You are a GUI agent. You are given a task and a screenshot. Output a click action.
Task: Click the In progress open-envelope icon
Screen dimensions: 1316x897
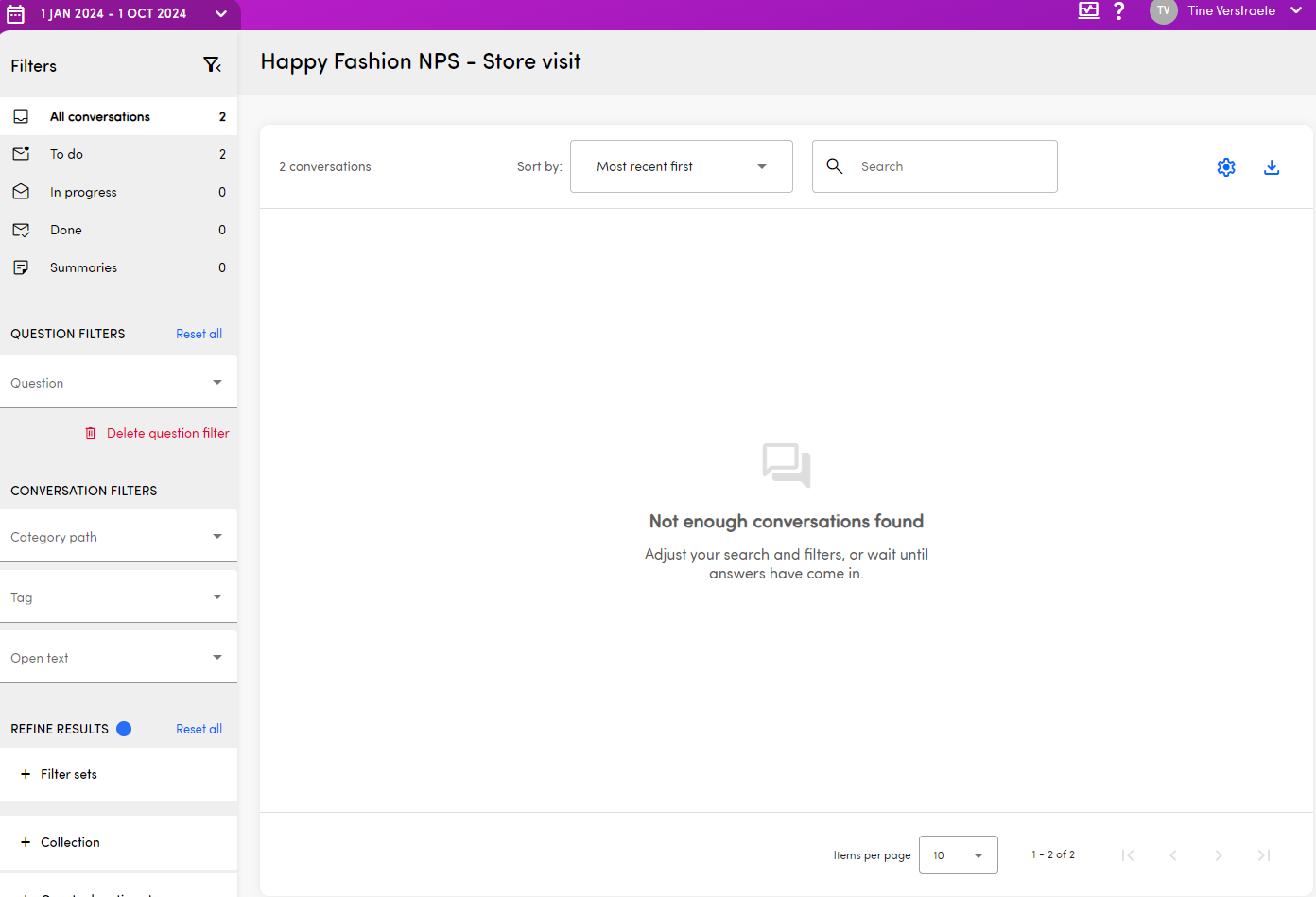(21, 192)
